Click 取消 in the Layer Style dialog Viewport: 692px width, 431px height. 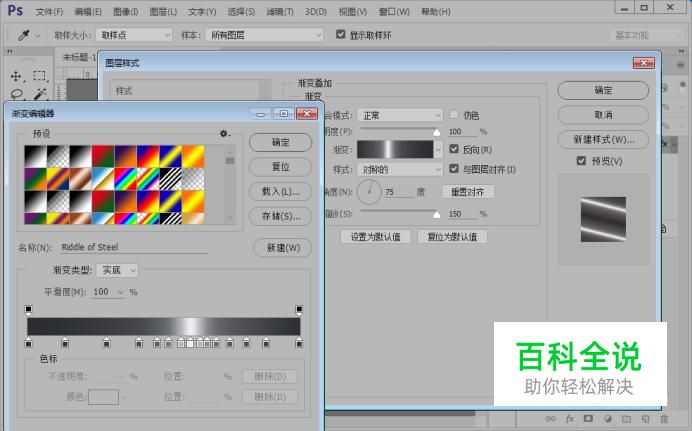pos(603,115)
